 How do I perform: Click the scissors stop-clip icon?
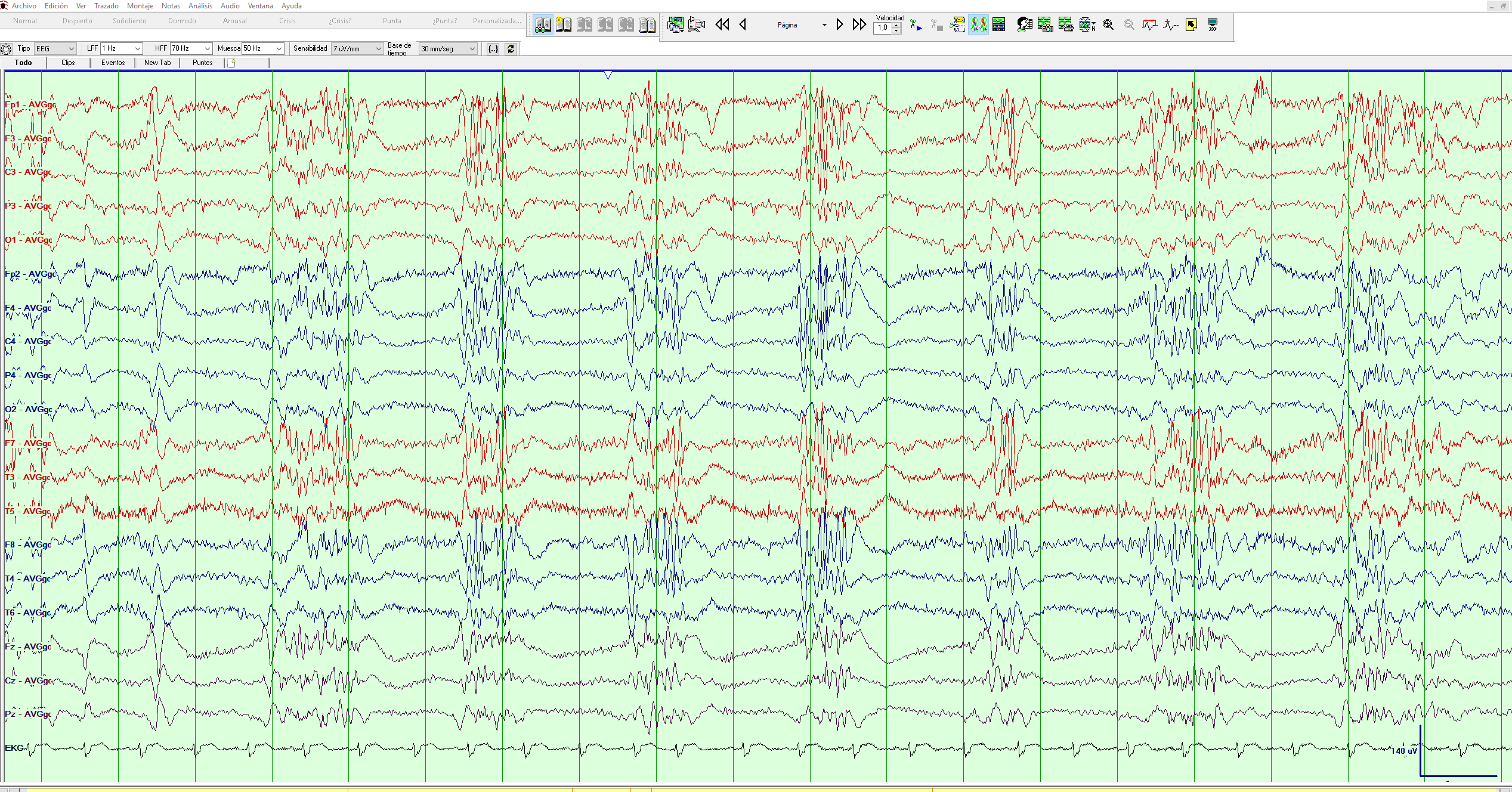click(x=937, y=25)
